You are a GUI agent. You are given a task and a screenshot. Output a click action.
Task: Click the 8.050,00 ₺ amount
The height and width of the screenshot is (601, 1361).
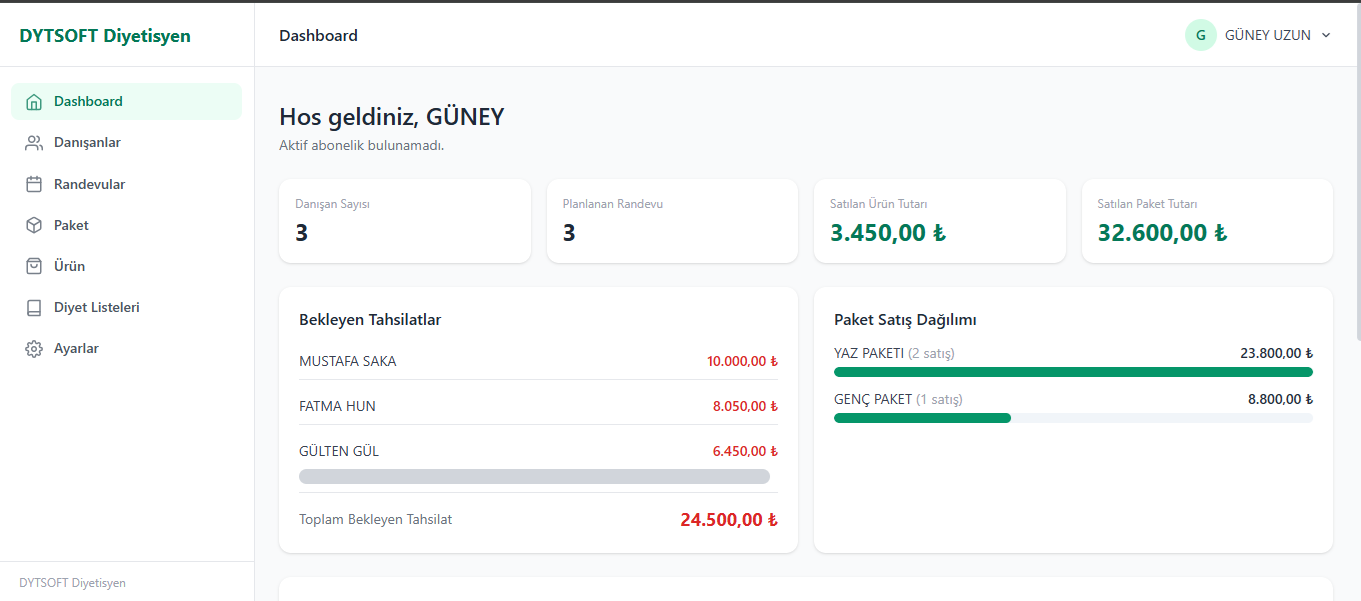click(745, 406)
